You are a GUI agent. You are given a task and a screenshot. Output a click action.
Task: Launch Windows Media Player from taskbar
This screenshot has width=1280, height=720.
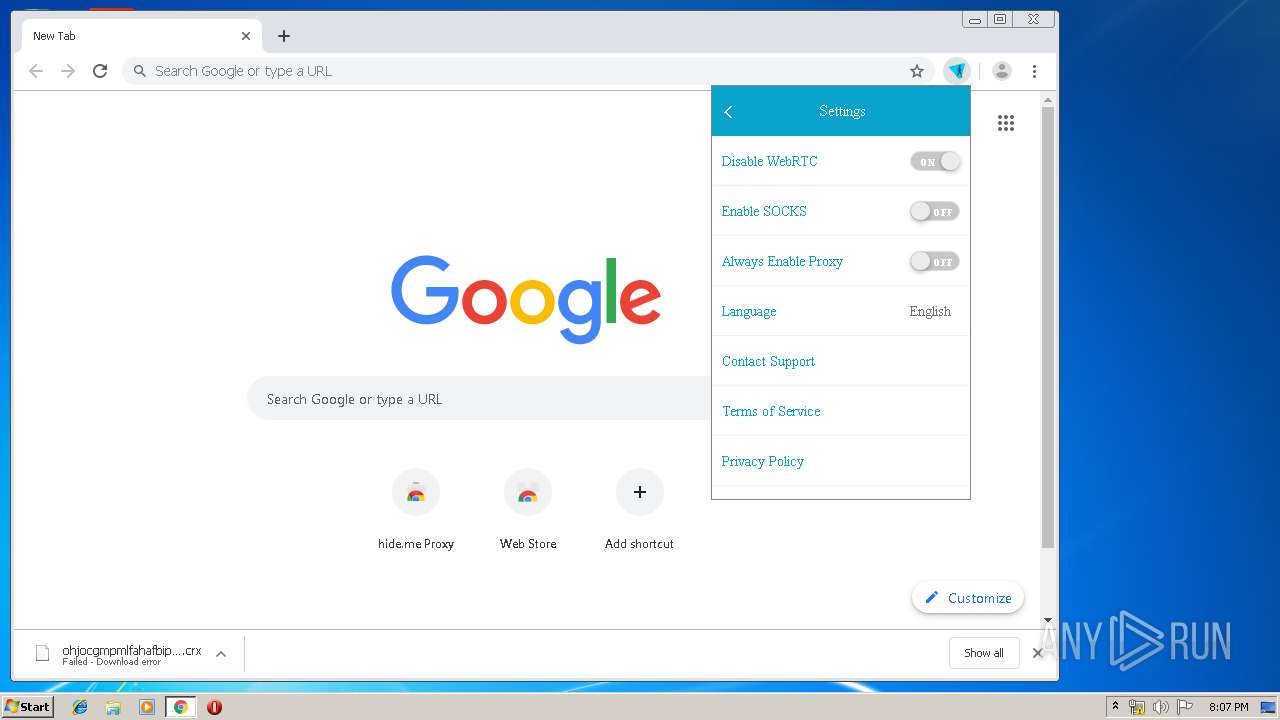pyautogui.click(x=147, y=707)
